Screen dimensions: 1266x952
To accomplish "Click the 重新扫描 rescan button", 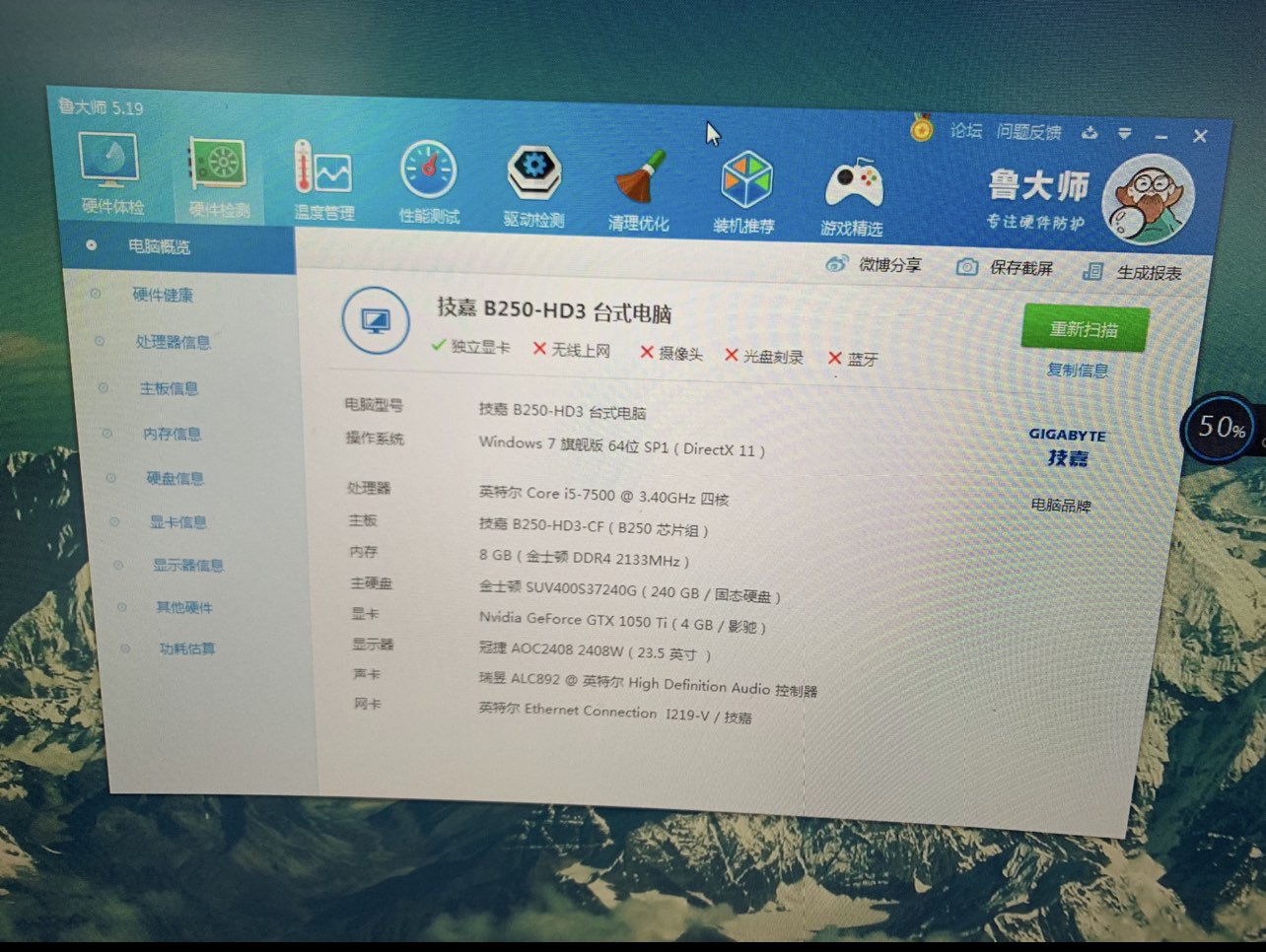I will [1084, 329].
